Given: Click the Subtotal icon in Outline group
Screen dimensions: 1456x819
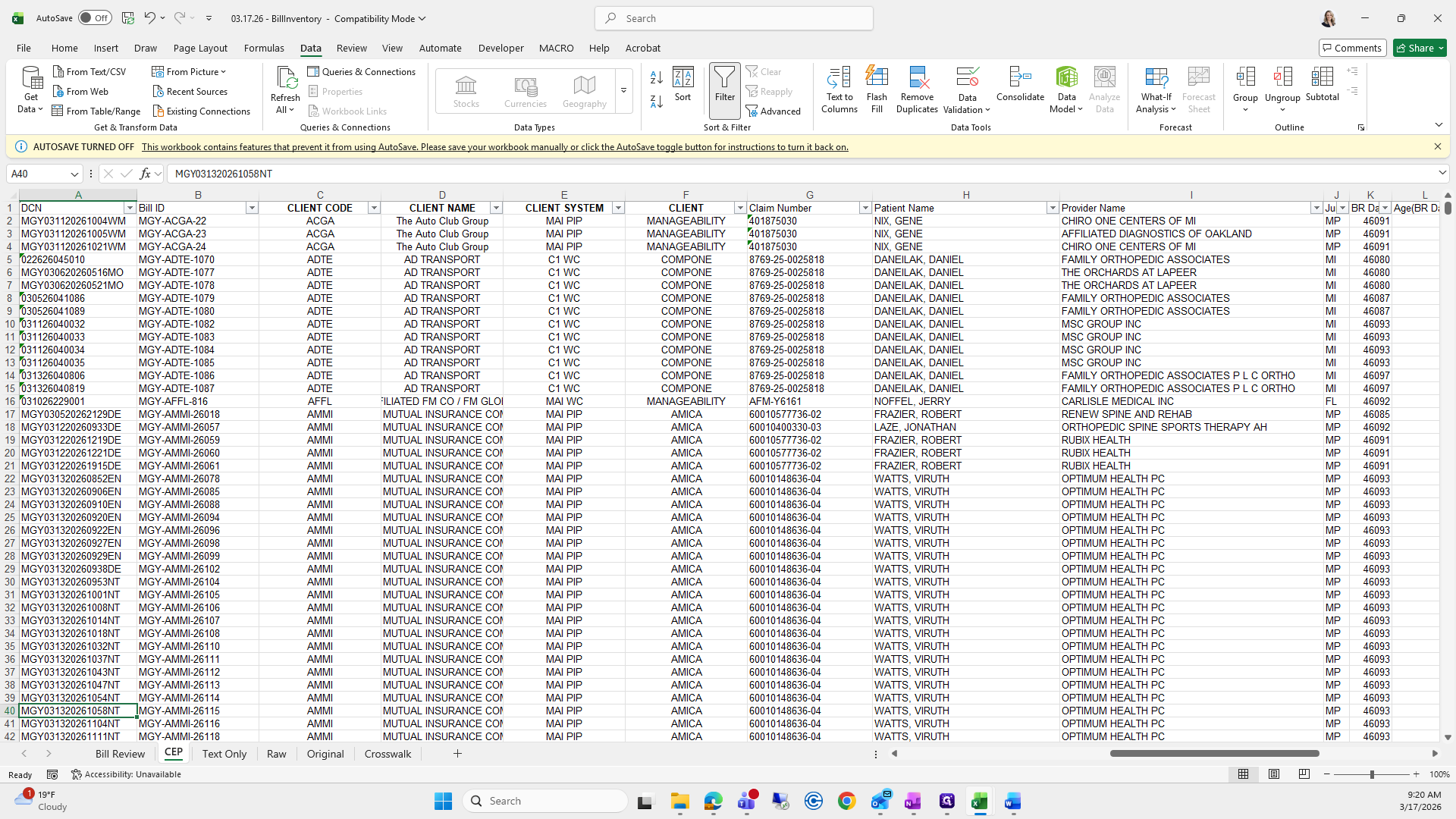Looking at the screenshot, I should click(1322, 77).
